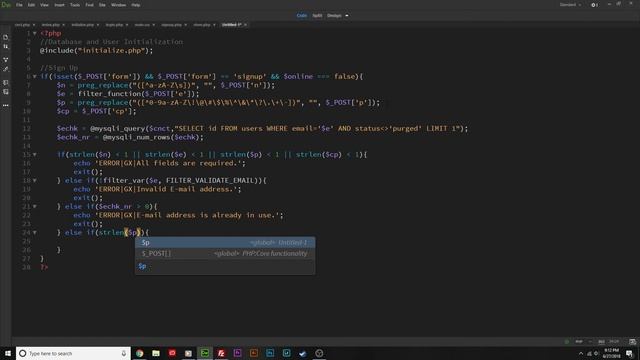Click the taskbar date and time
Screen dimensions: 640x360
tap(611, 353)
